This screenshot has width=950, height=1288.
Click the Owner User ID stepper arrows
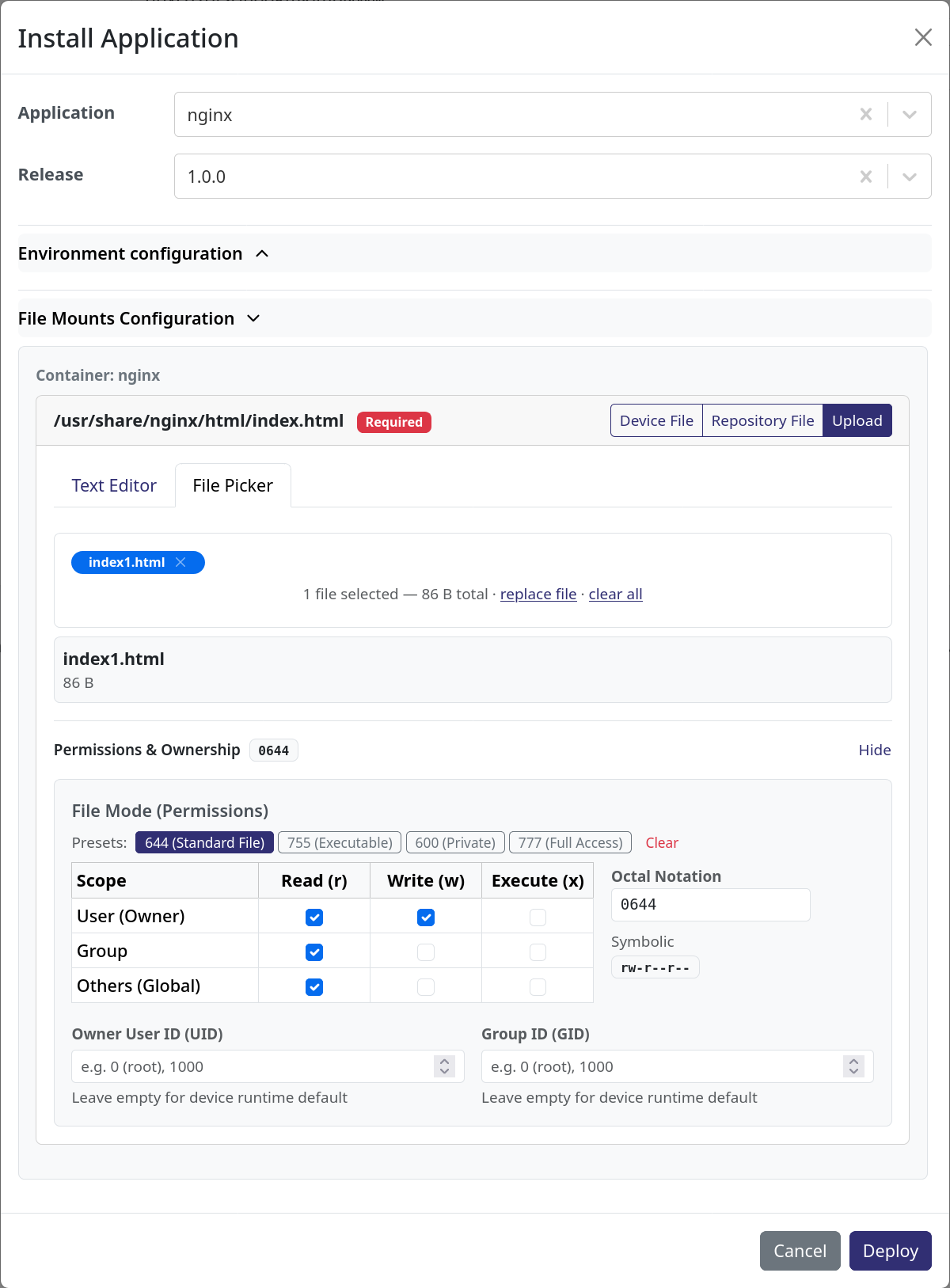pos(444,1066)
